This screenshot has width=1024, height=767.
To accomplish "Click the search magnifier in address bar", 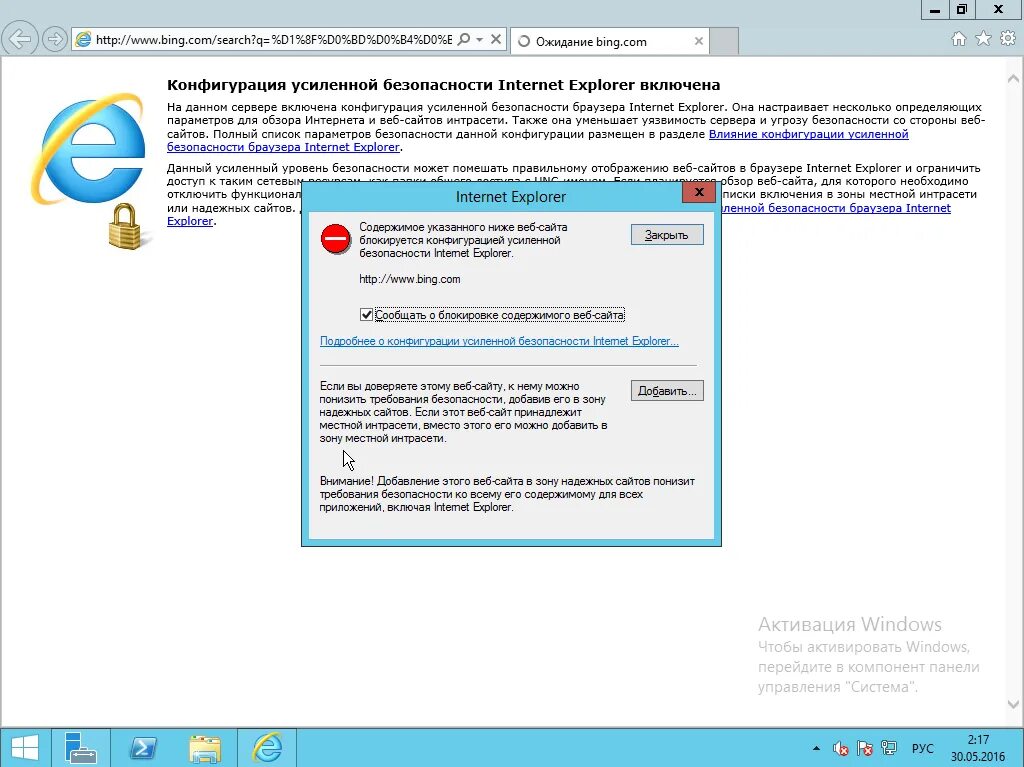I will (464, 40).
